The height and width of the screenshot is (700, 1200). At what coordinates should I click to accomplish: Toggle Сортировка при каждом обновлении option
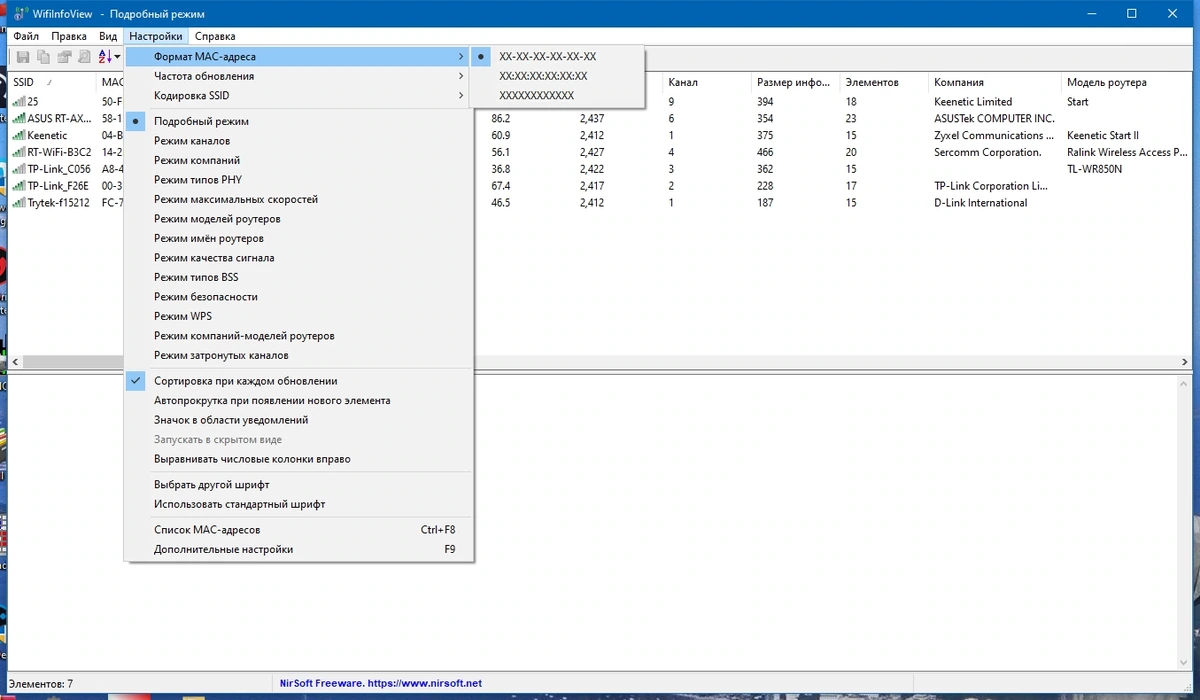coord(299,381)
